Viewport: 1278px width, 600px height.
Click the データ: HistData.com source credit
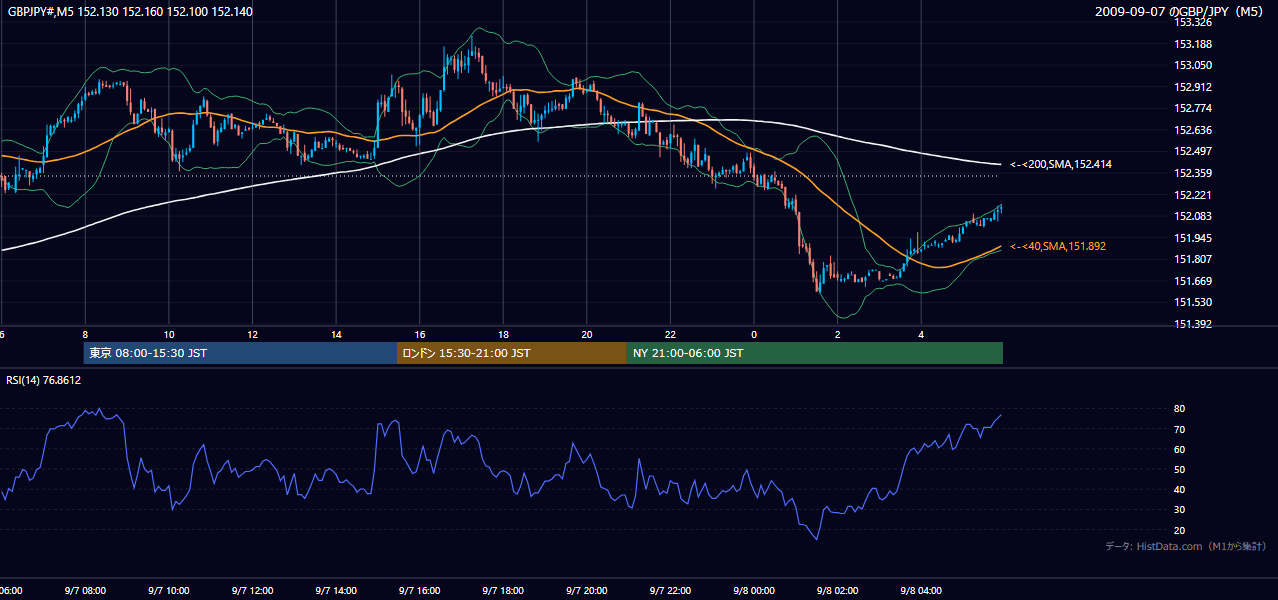1186,546
